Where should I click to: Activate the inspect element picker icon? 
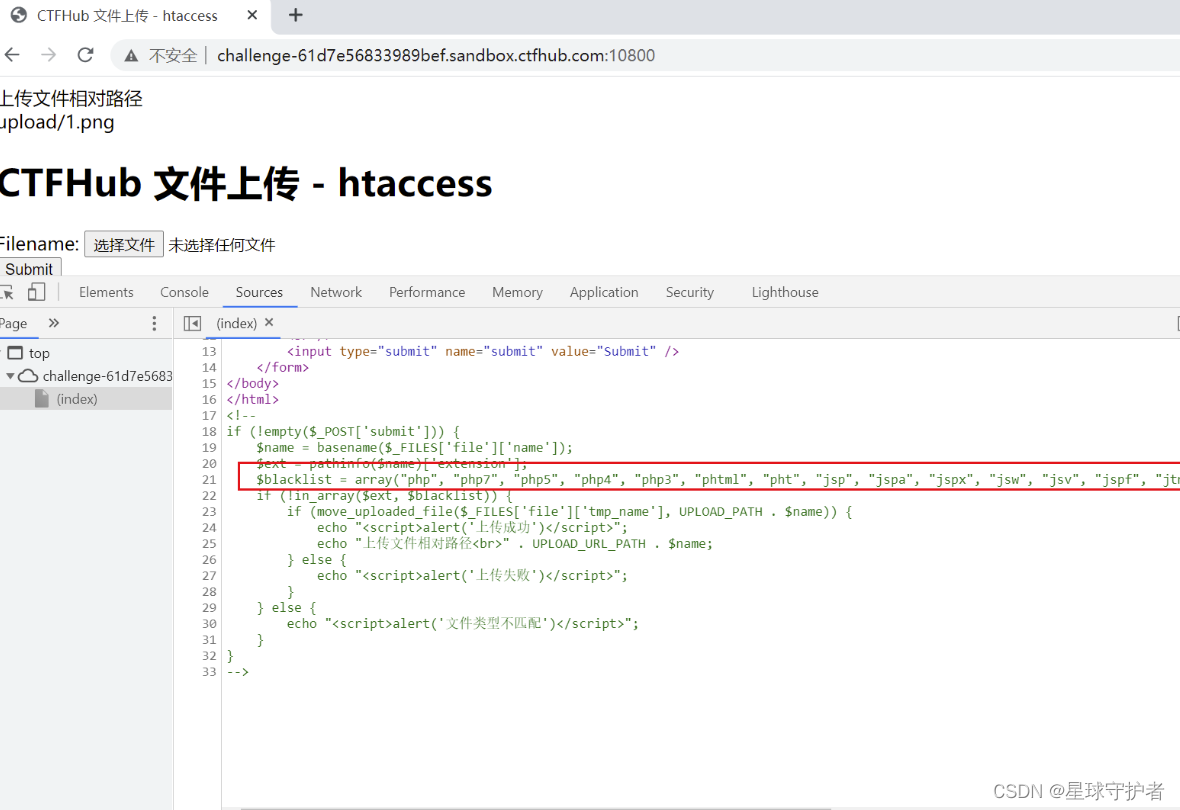(x=8, y=292)
